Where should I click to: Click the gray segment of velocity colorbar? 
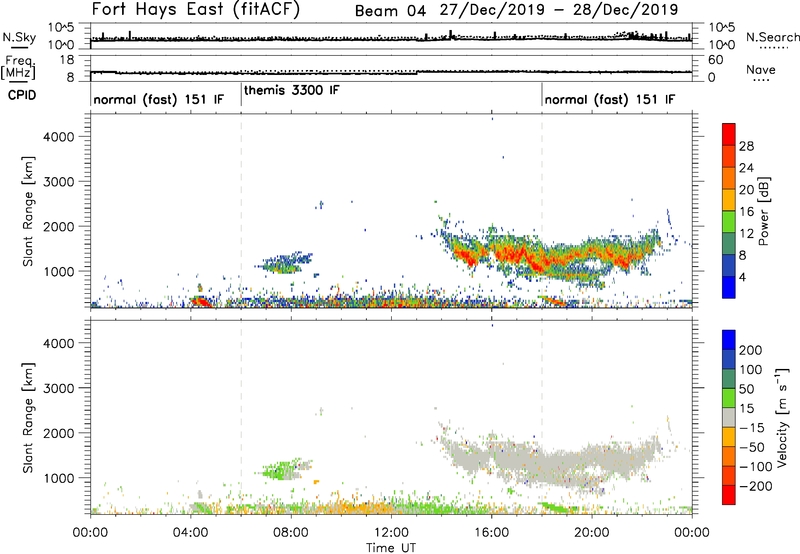tap(729, 417)
